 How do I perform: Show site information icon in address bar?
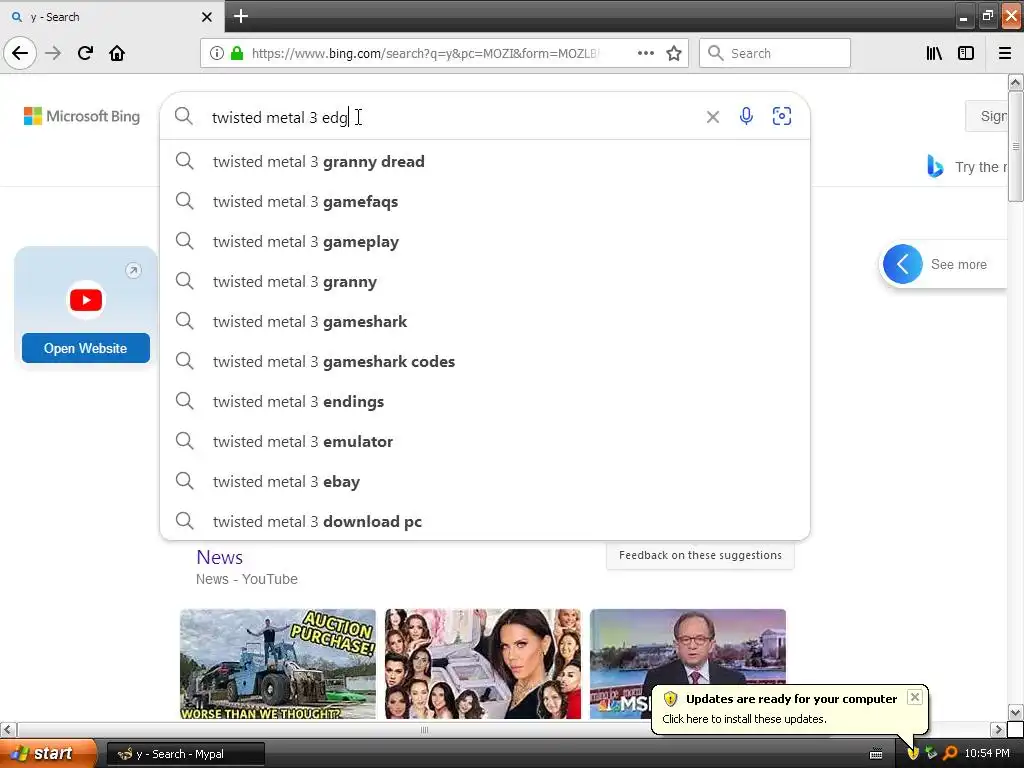tap(217, 53)
